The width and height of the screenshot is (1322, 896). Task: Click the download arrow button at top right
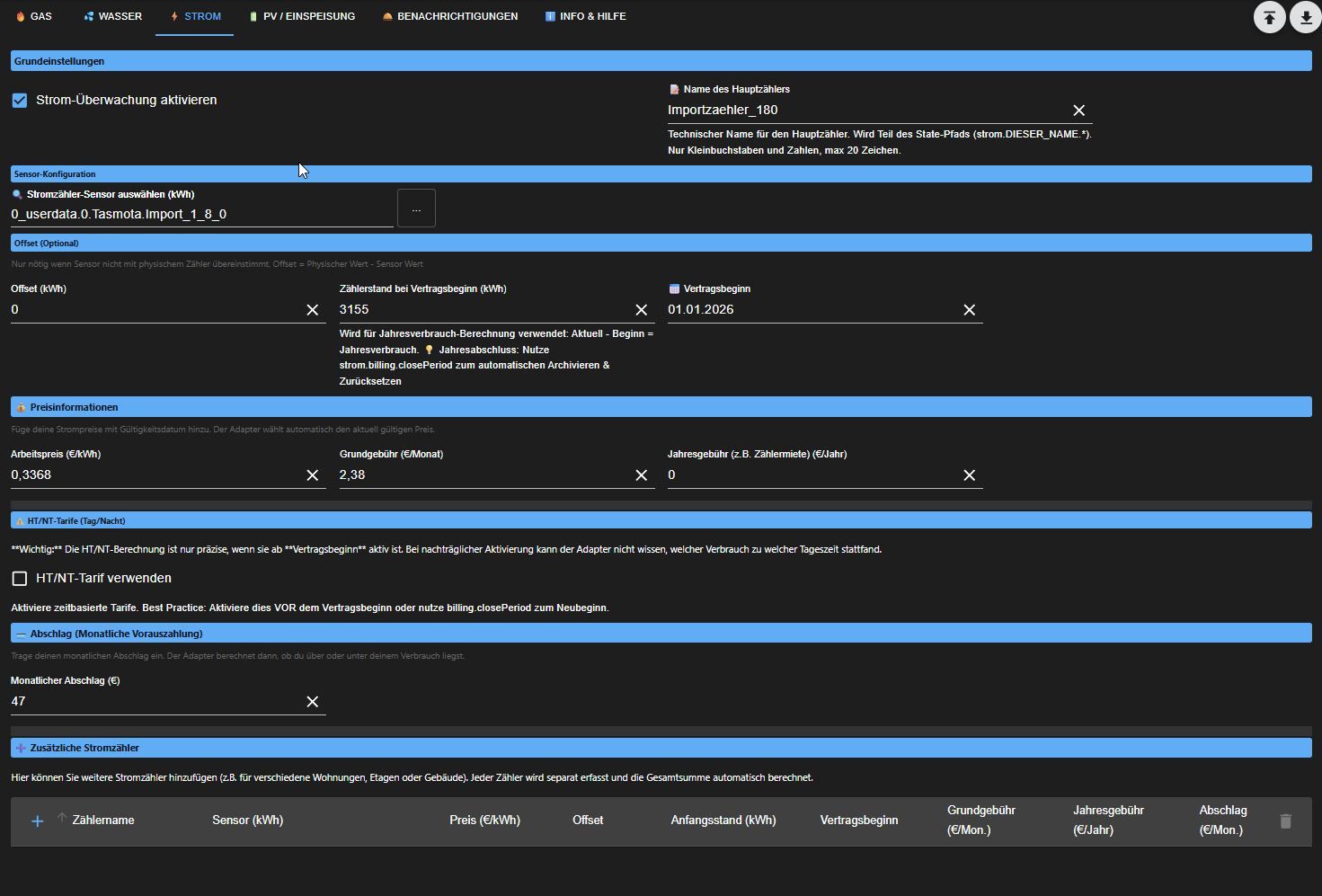(x=1306, y=17)
